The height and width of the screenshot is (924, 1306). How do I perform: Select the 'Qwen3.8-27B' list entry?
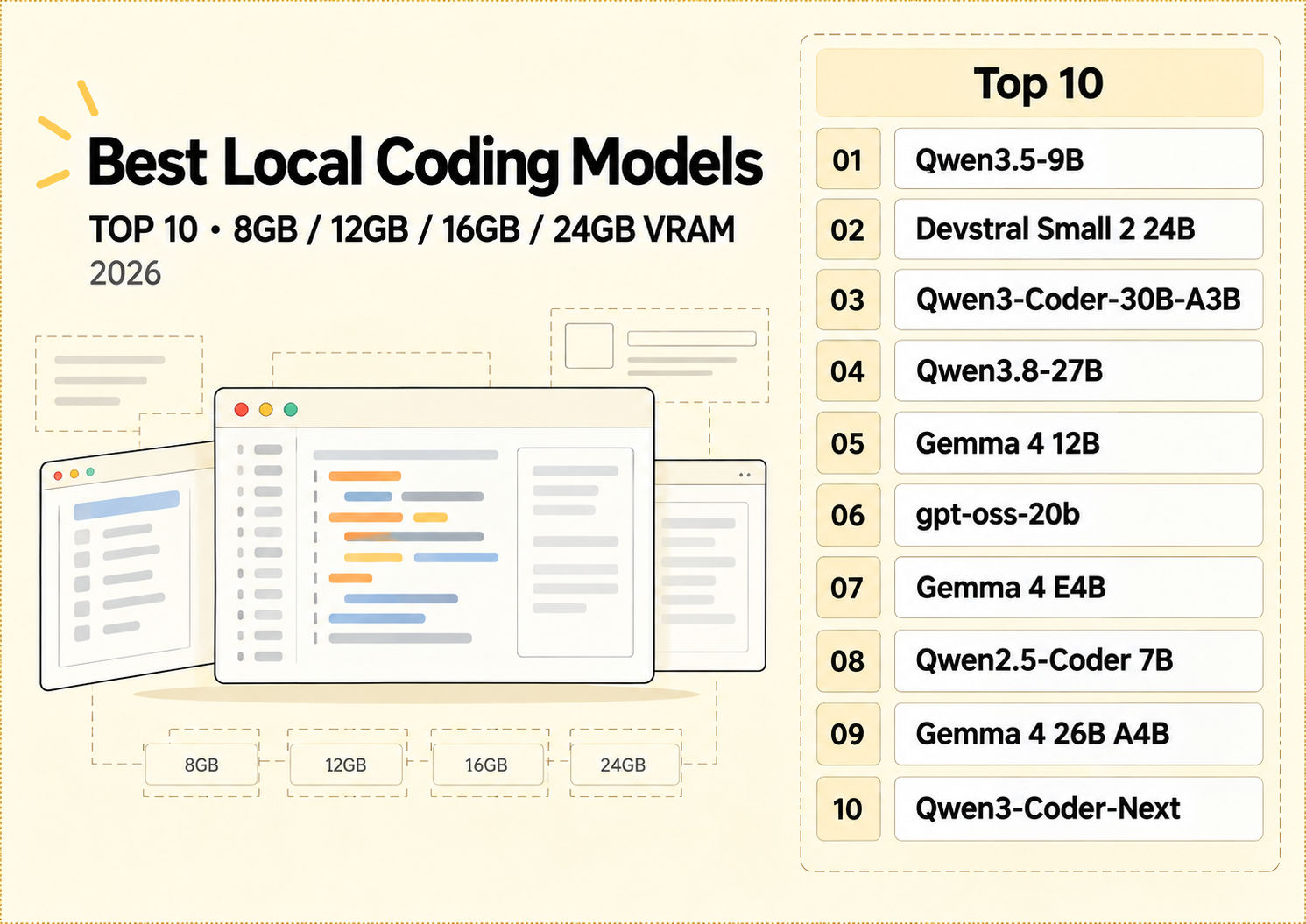click(x=1078, y=371)
